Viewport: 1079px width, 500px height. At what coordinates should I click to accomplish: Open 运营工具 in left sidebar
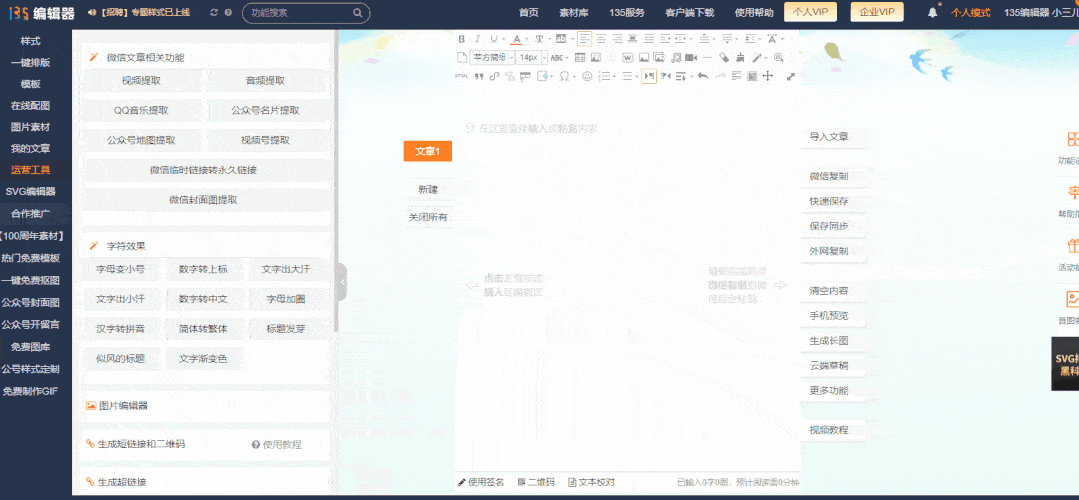pyautogui.click(x=30, y=170)
